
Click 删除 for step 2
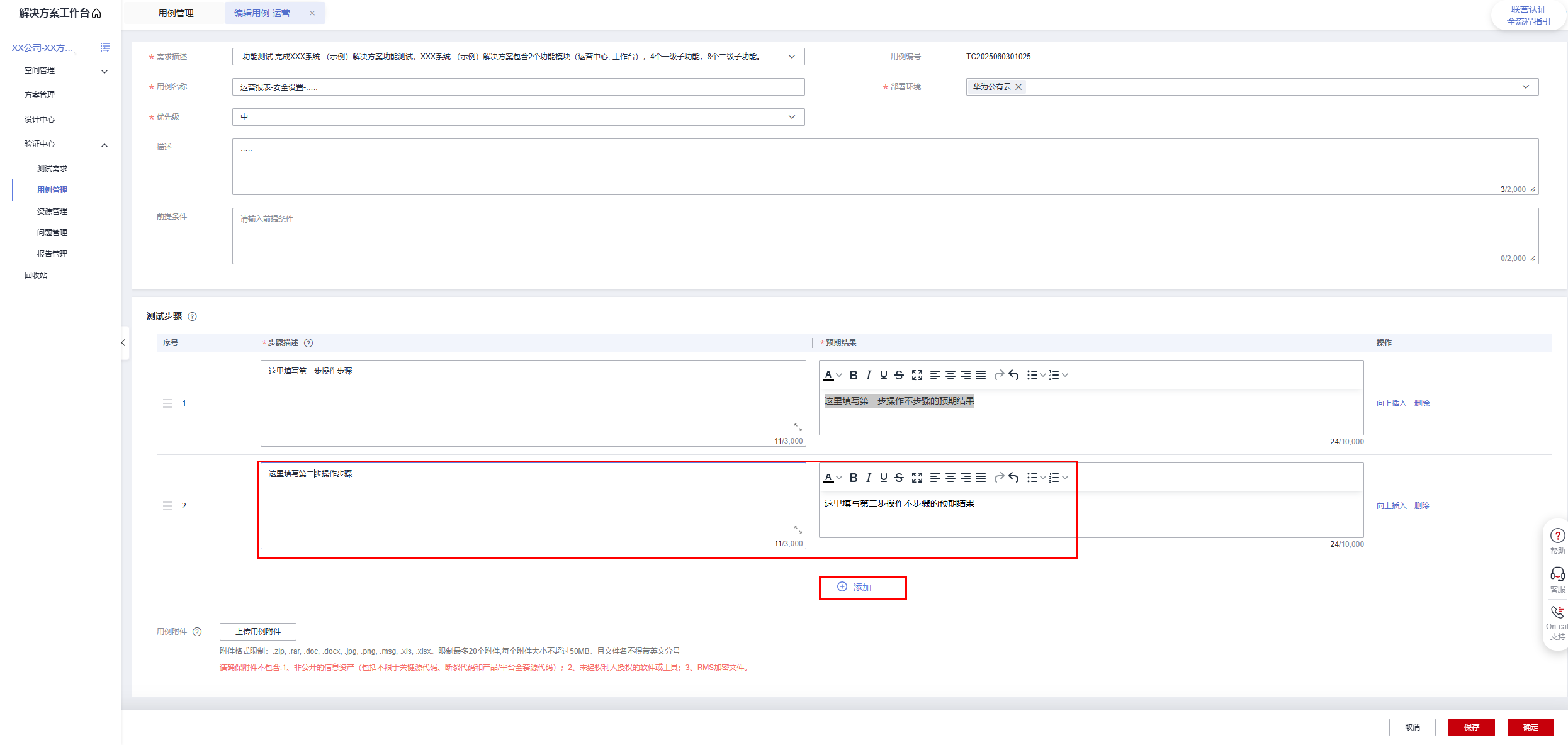click(1422, 506)
